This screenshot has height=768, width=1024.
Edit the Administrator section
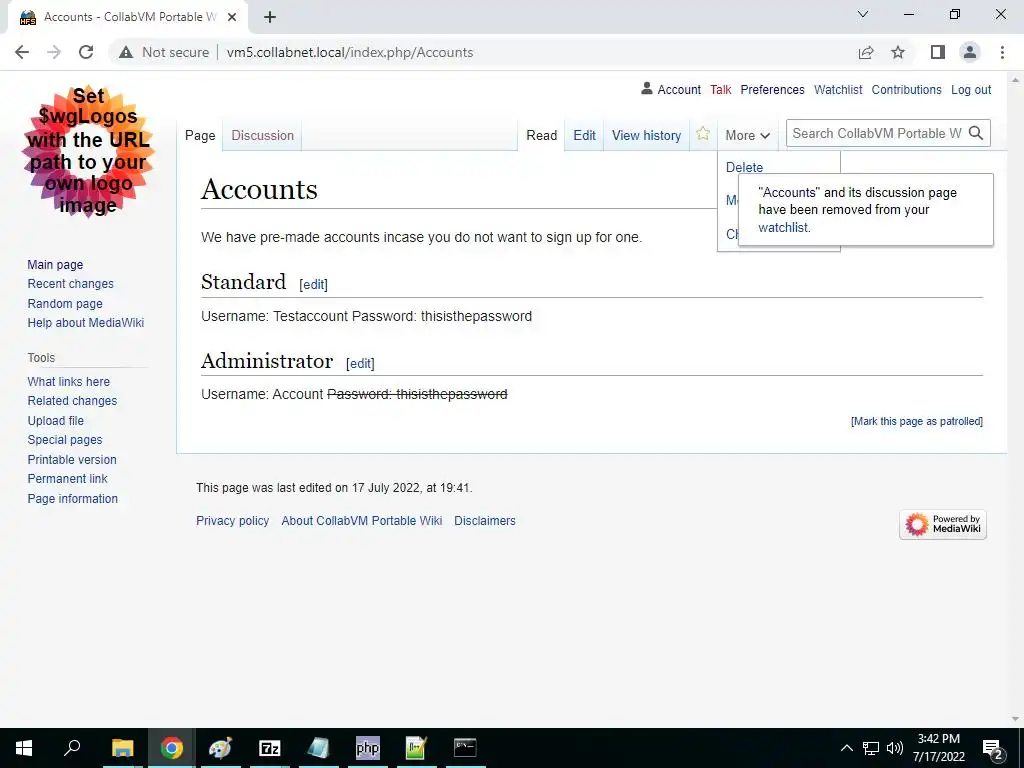tap(360, 363)
